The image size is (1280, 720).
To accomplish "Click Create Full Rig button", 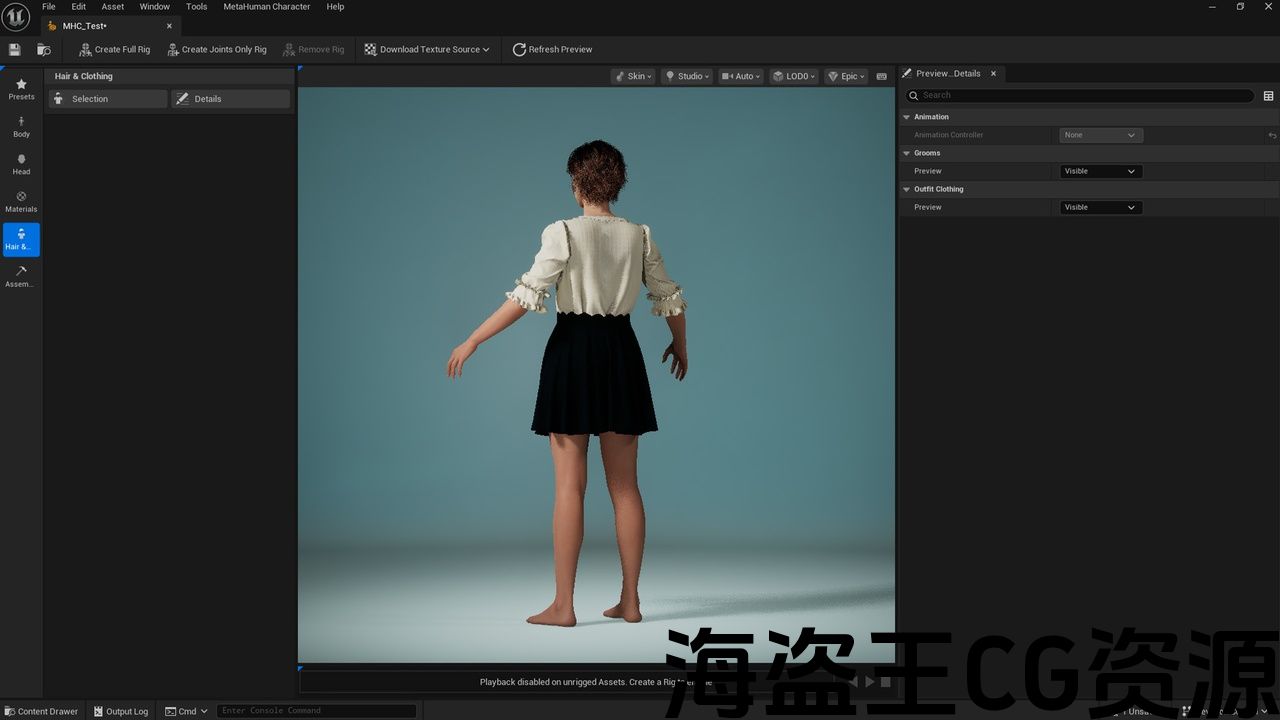I will [114, 49].
